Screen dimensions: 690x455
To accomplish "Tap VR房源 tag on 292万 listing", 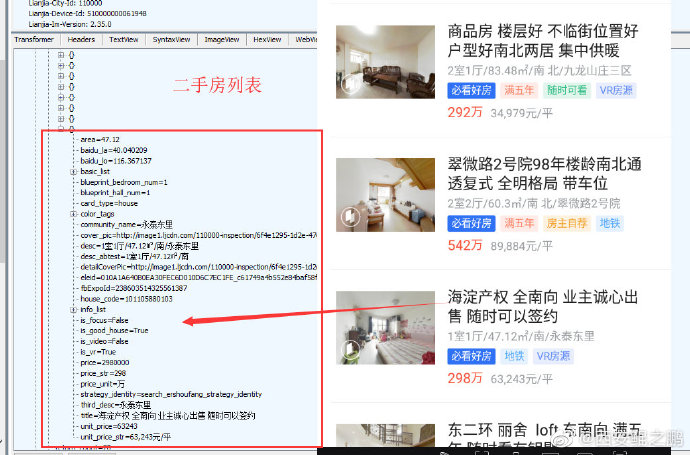I will point(616,91).
